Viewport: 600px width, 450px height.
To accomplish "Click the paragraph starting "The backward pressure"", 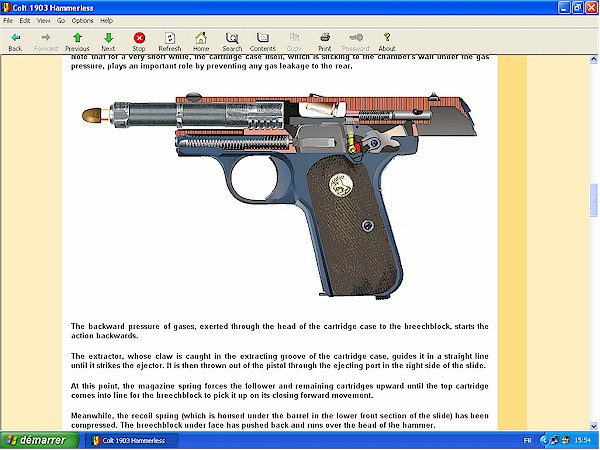I will [x=280, y=331].
